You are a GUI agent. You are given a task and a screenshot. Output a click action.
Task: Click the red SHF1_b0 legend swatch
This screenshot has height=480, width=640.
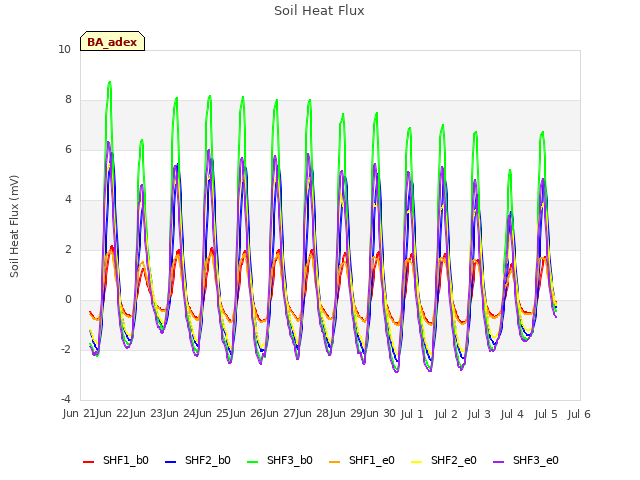click(x=89, y=462)
